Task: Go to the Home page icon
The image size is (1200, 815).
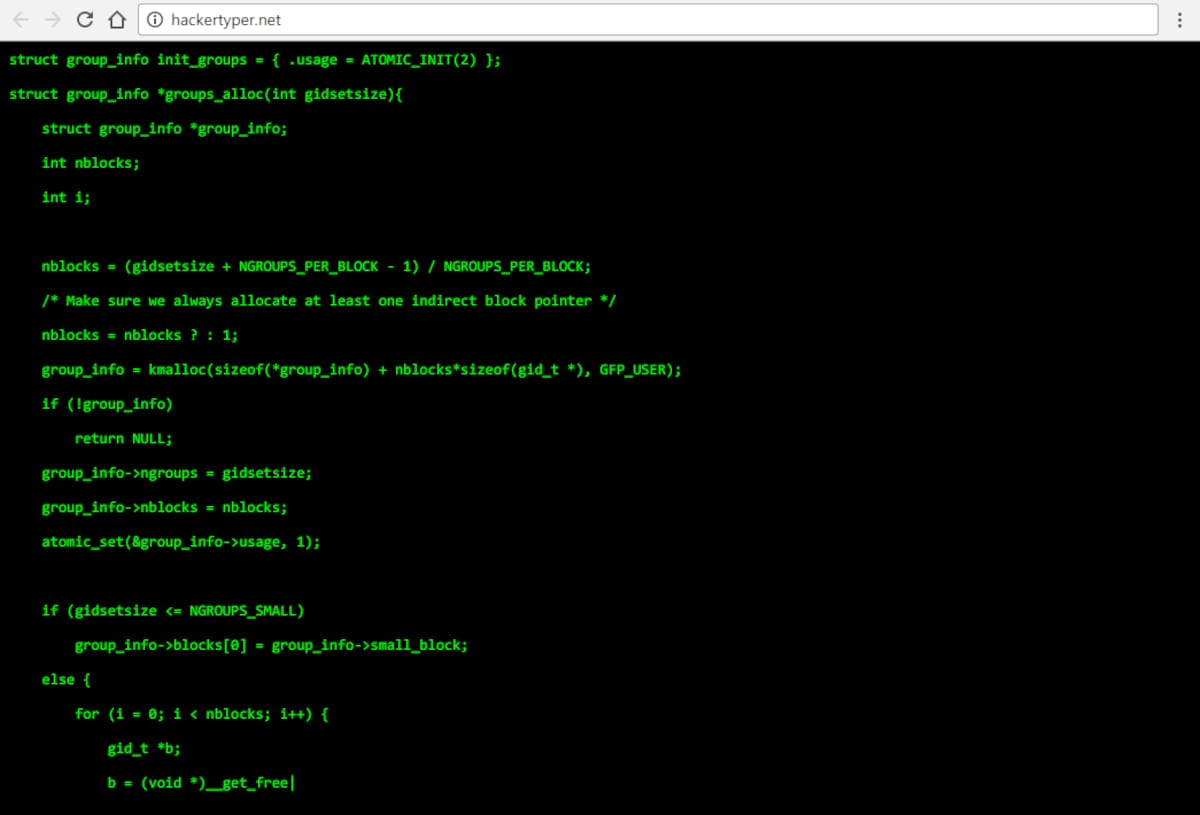Action: pyautogui.click(x=117, y=19)
